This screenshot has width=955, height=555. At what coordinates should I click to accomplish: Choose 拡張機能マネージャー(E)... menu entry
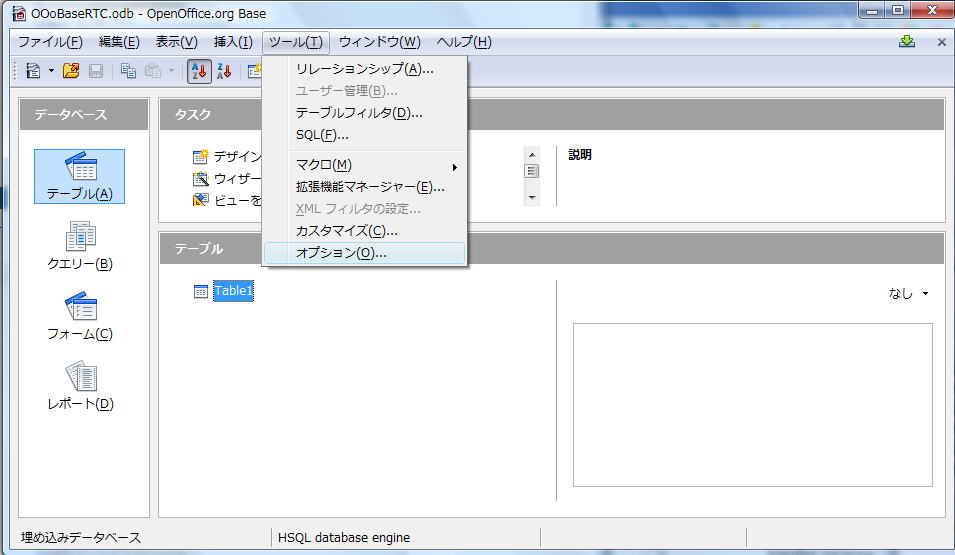(364, 187)
